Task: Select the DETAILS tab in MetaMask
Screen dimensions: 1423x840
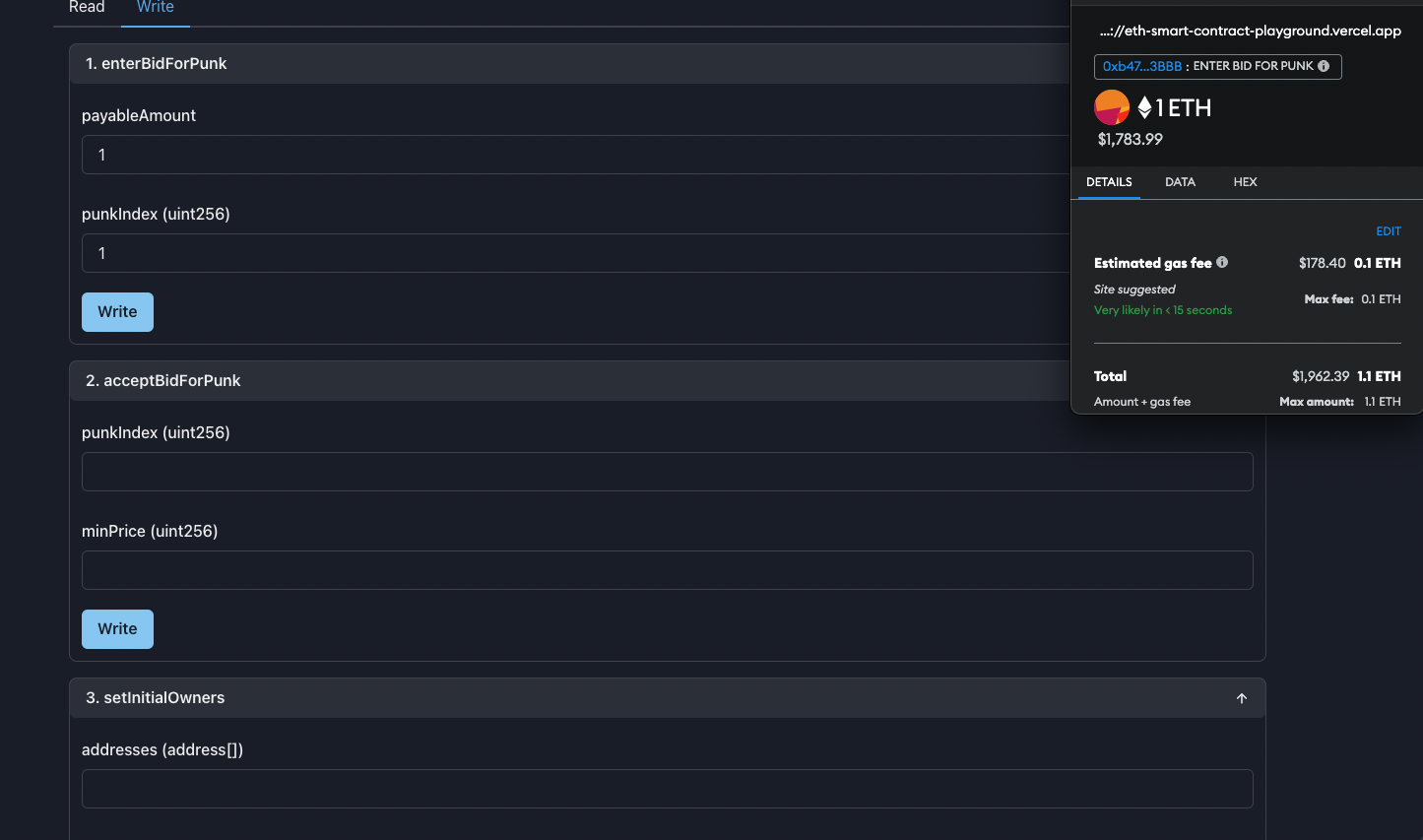Action: point(1109,182)
